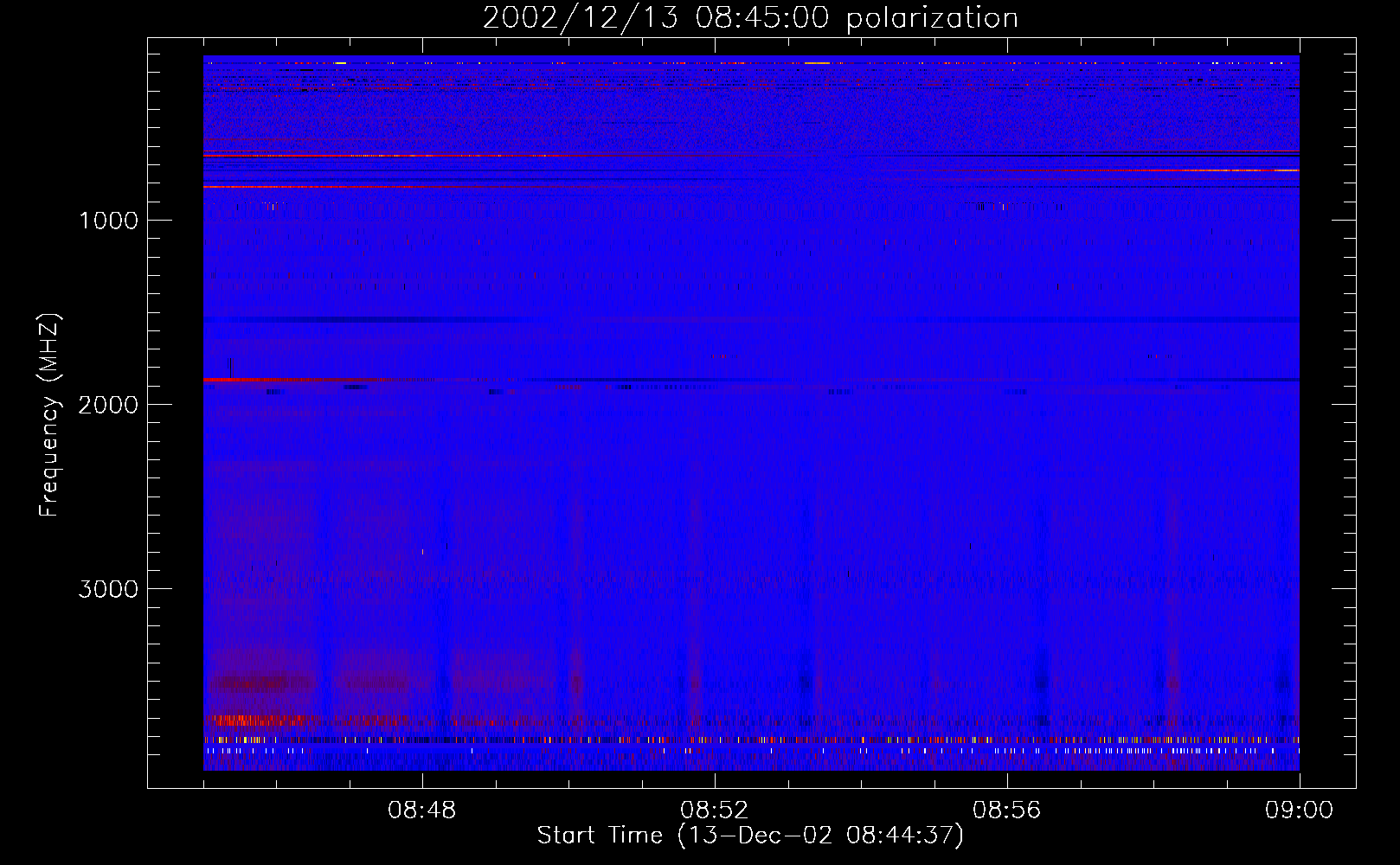The width and height of the screenshot is (1400, 865).
Task: Click the 08:48 time tick label
Action: coord(421,811)
